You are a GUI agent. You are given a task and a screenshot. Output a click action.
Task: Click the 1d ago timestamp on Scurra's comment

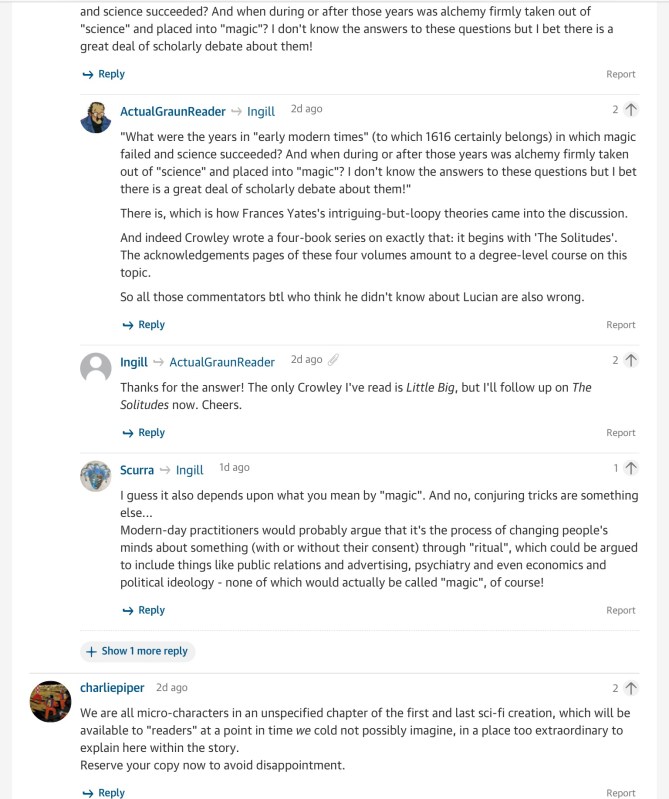point(234,468)
